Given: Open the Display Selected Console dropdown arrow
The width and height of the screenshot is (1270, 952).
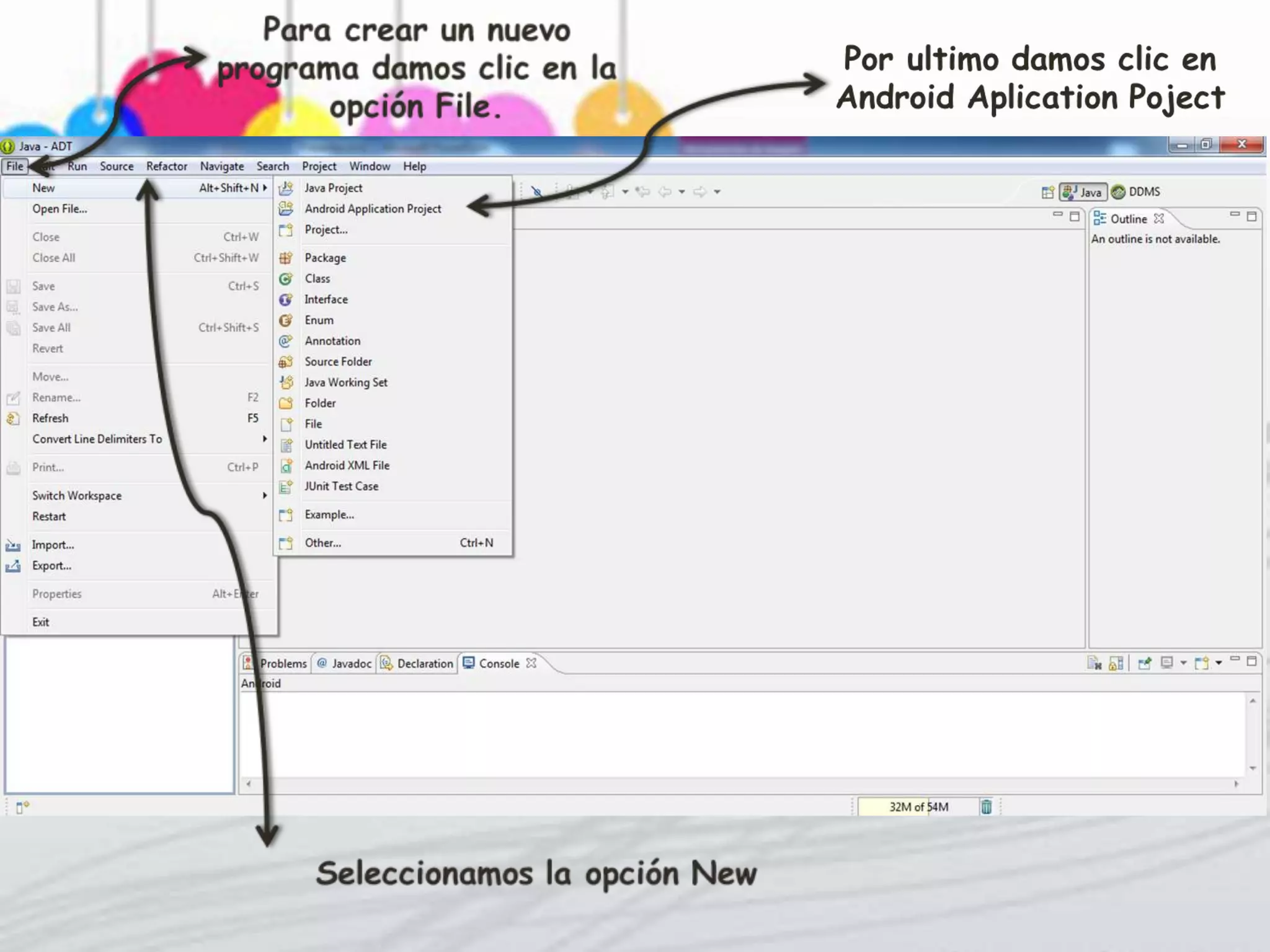Looking at the screenshot, I should point(1183,663).
